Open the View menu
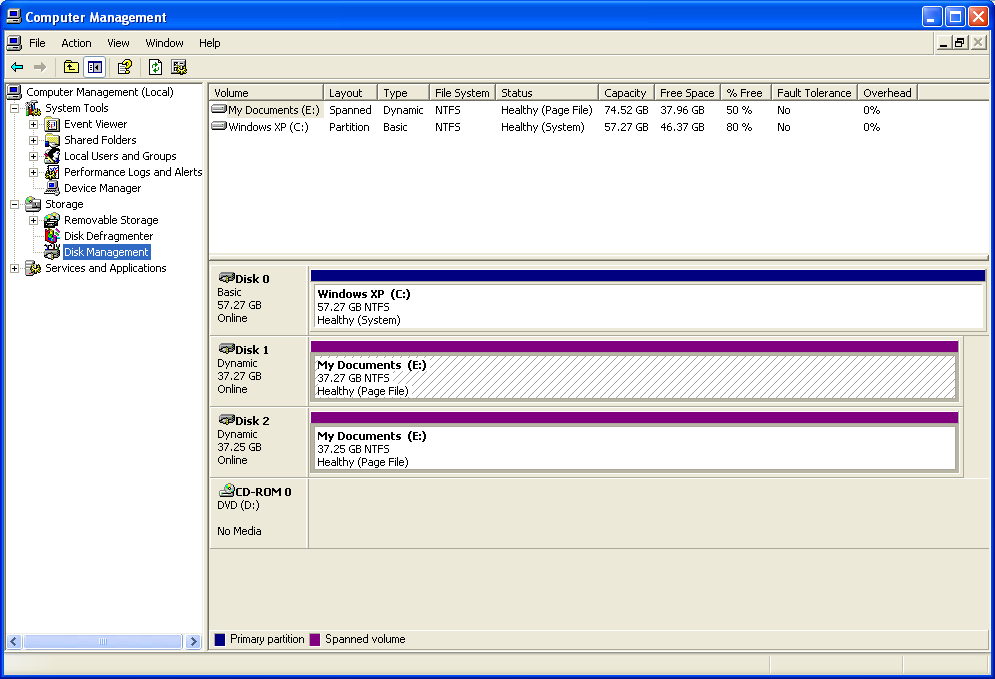 (x=118, y=43)
